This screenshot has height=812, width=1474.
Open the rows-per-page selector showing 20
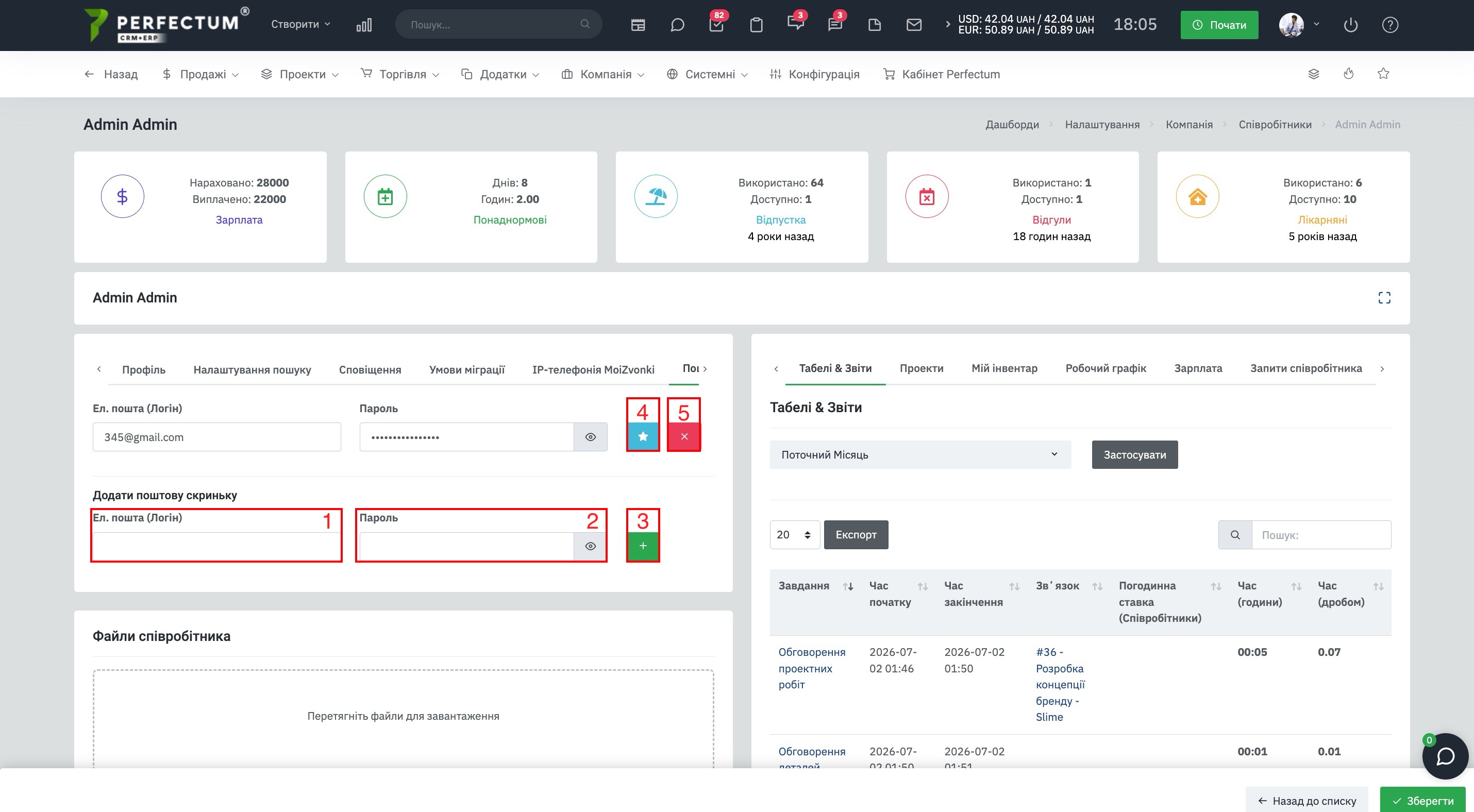click(x=794, y=535)
